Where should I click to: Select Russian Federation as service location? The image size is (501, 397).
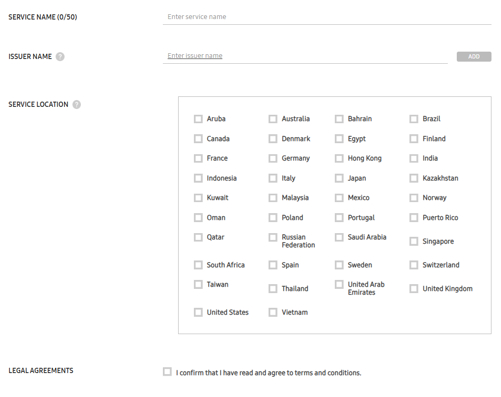[273, 237]
